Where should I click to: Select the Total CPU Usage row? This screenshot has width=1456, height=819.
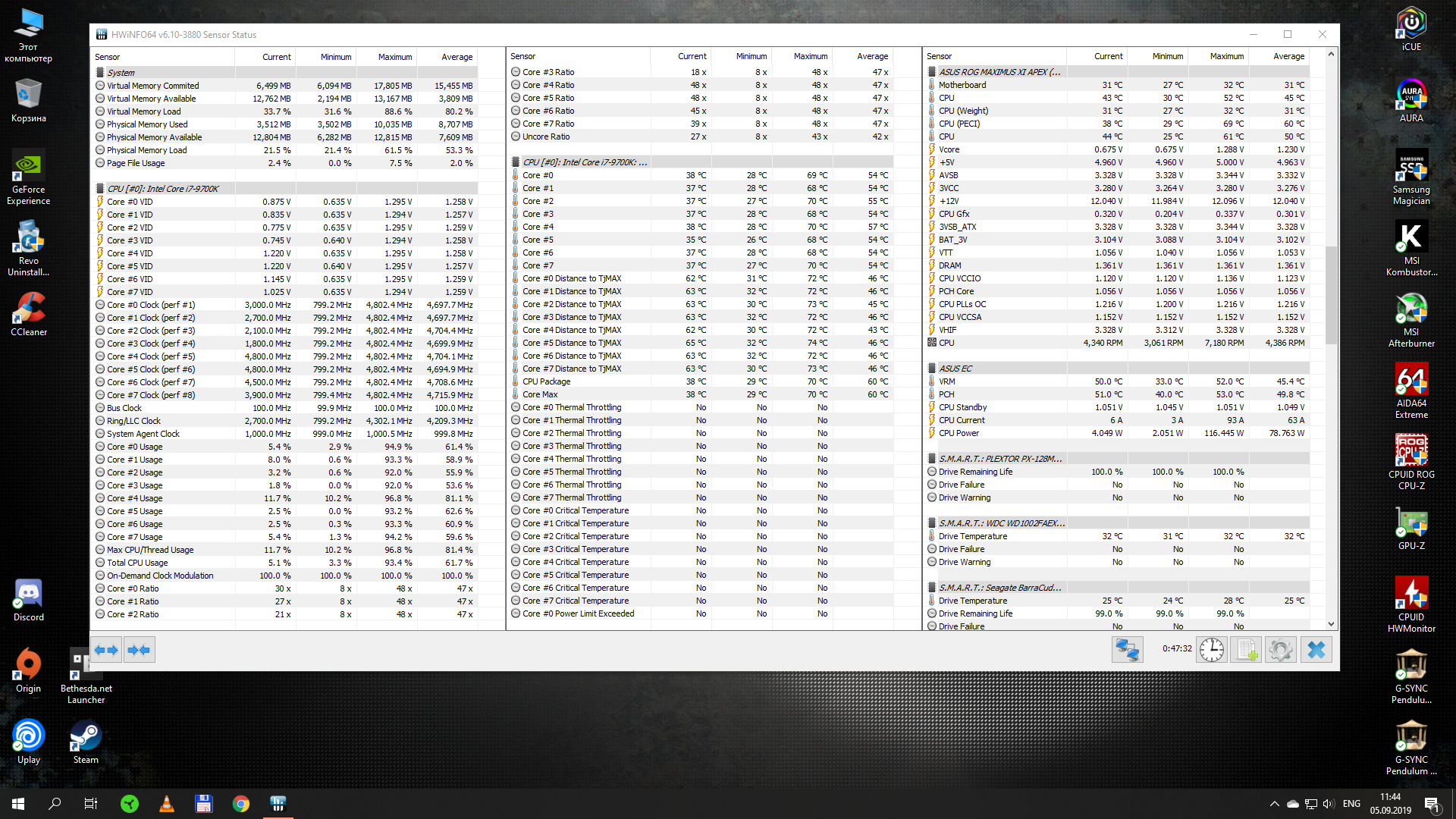(x=137, y=563)
